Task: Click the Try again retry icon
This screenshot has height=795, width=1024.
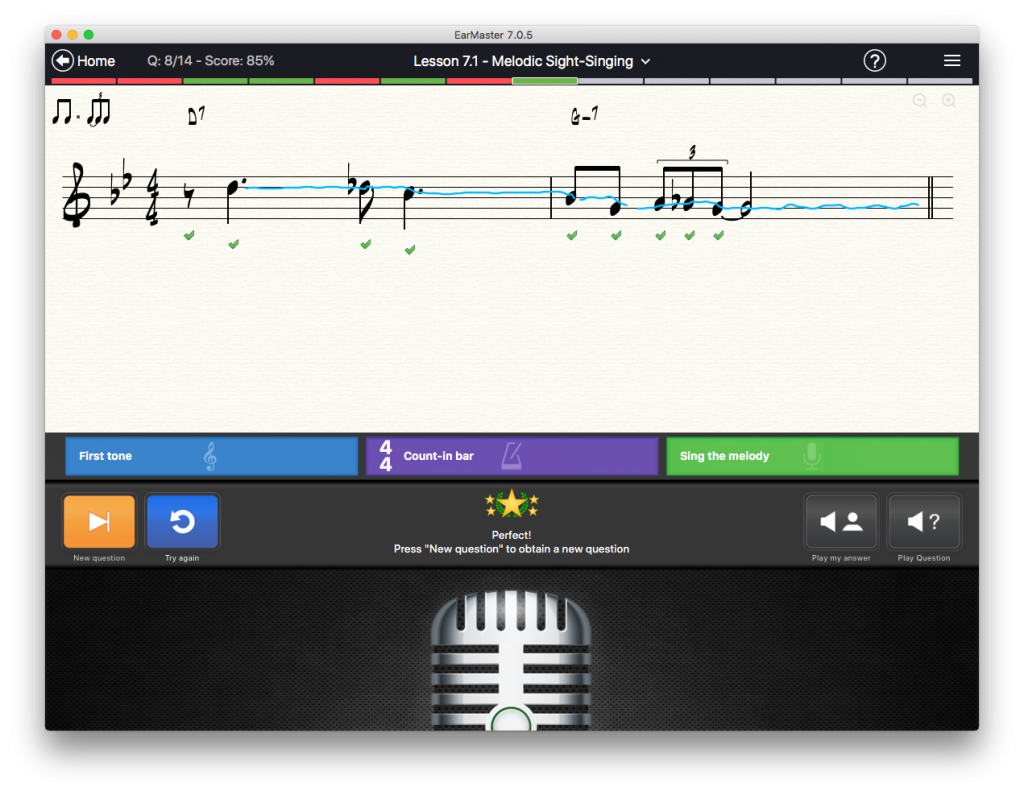Action: coord(182,521)
